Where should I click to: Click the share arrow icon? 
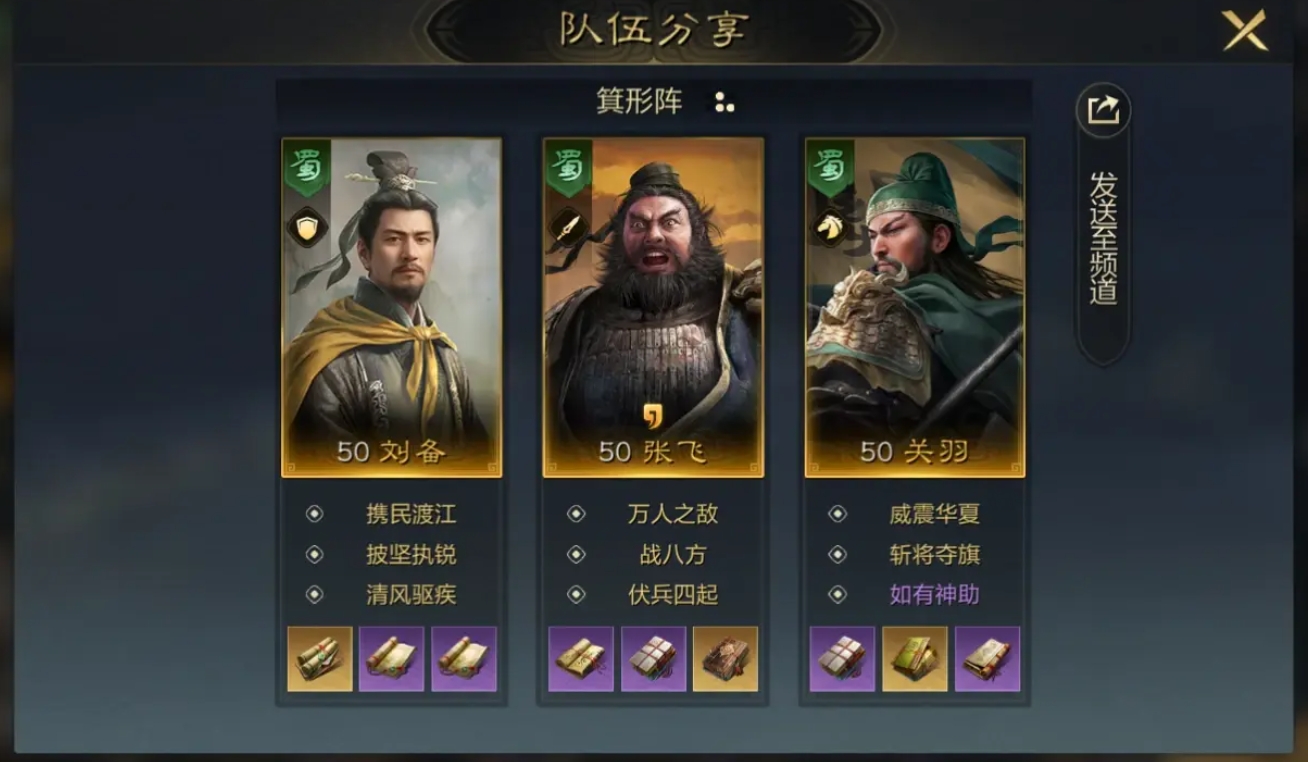click(1103, 110)
